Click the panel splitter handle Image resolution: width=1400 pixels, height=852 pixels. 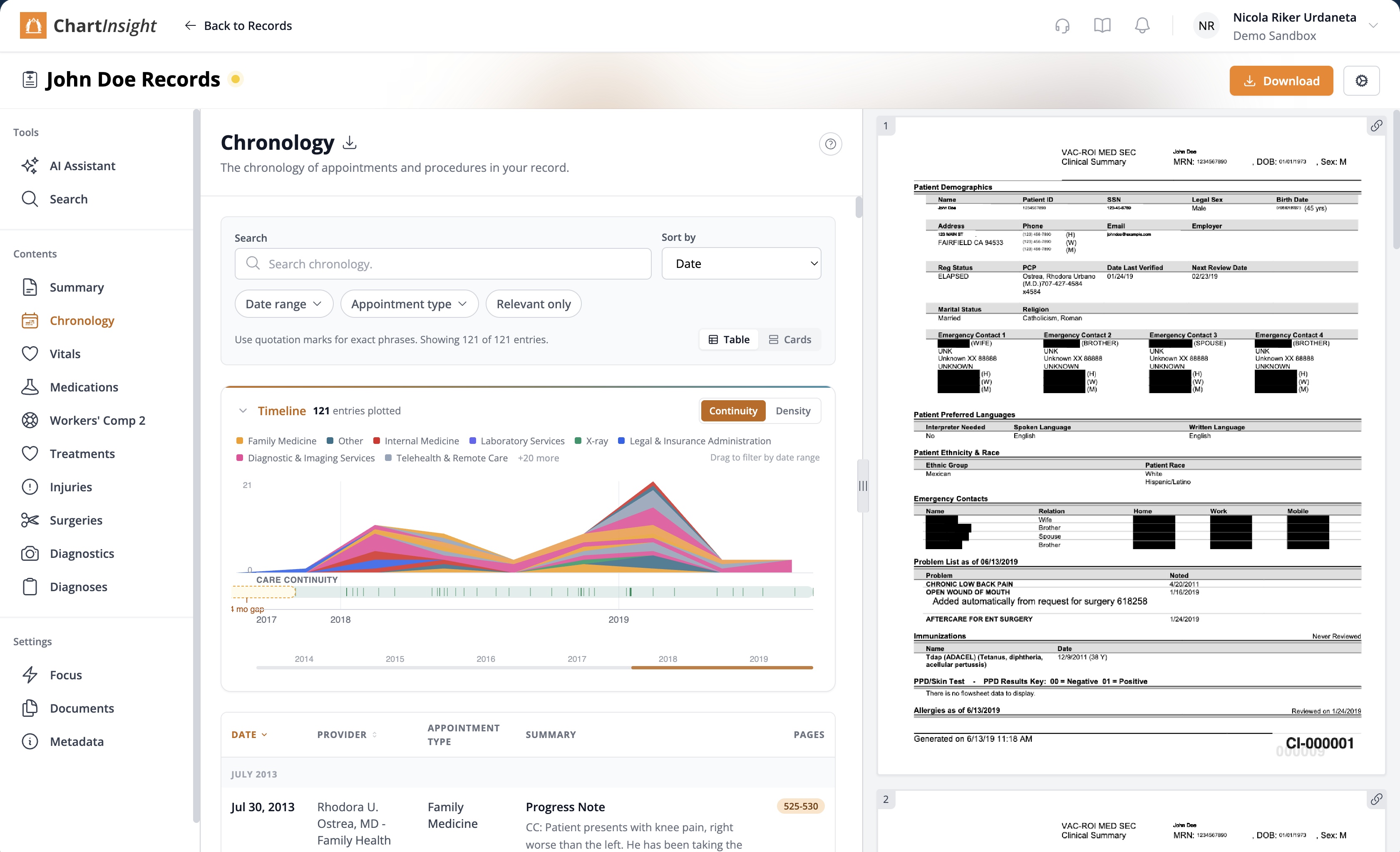[863, 485]
